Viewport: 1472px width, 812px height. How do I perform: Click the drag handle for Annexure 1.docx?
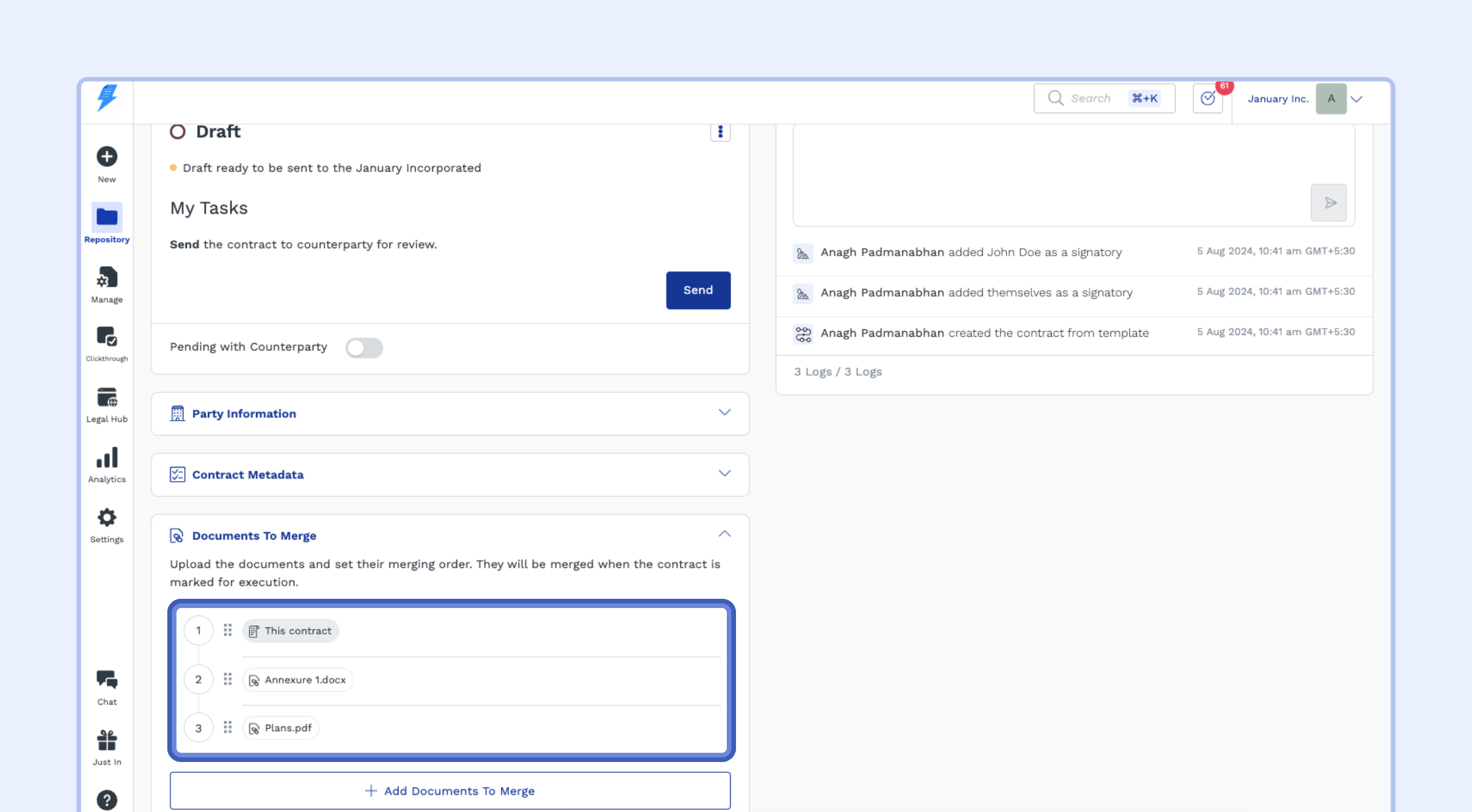point(228,679)
